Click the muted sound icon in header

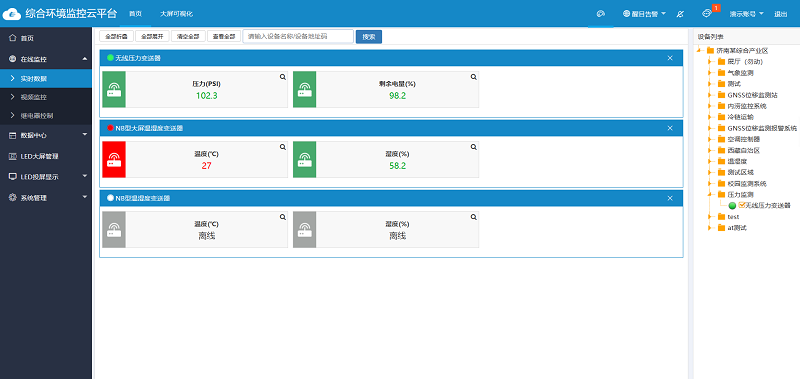[680, 14]
